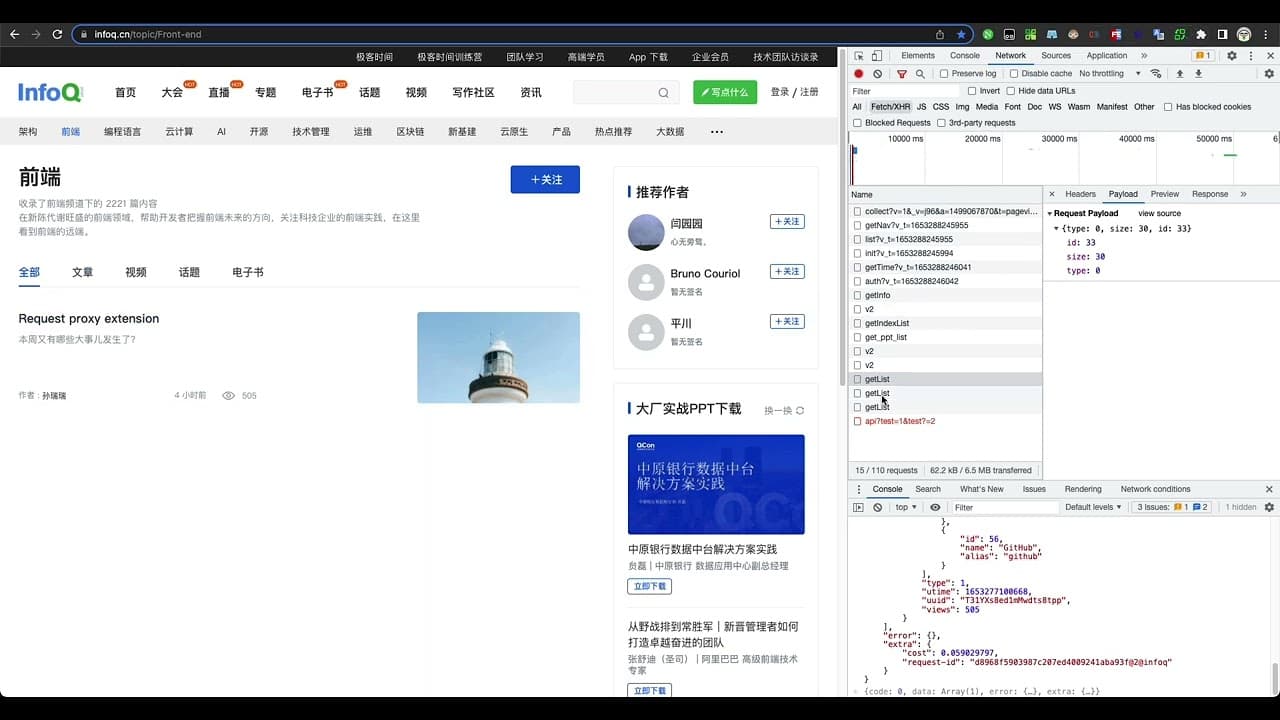Reload the browser page
Screen dimensions: 1280x720
point(57,34)
